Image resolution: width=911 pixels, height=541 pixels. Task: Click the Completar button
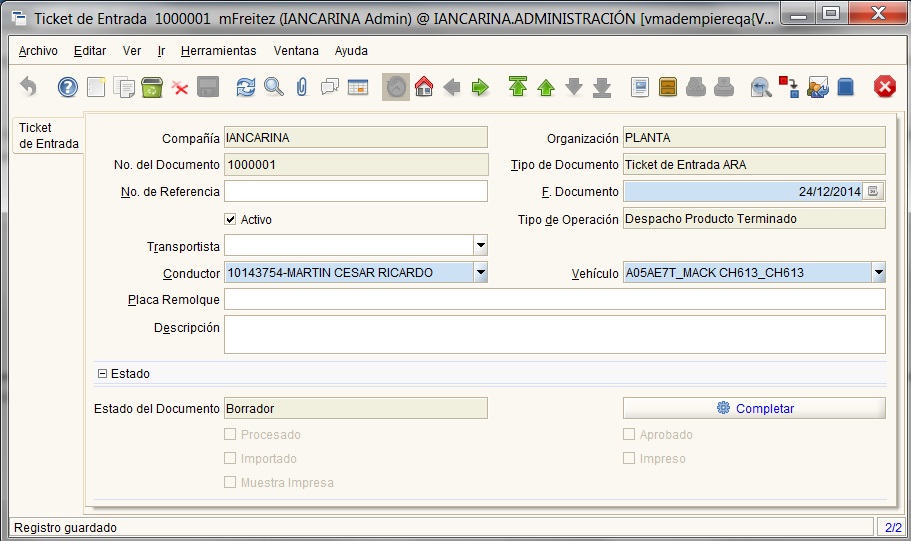[x=754, y=408]
